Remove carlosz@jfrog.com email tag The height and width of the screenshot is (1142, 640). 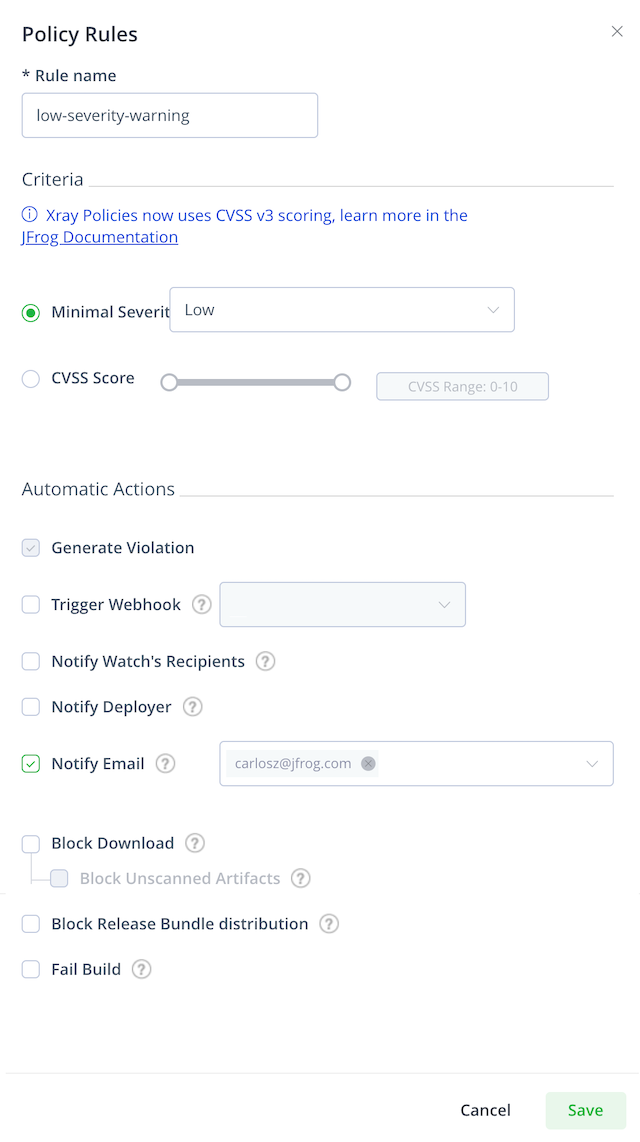[368, 763]
